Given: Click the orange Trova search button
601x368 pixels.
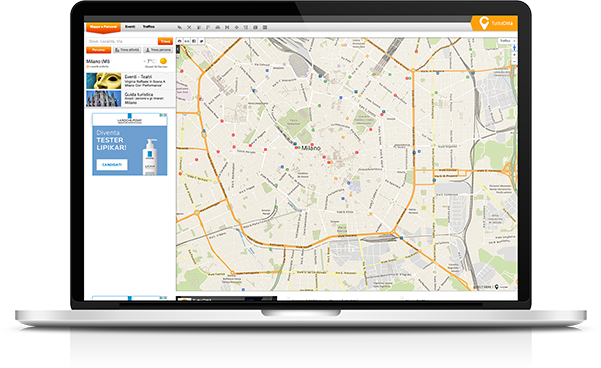Looking at the screenshot, I should (165, 41).
